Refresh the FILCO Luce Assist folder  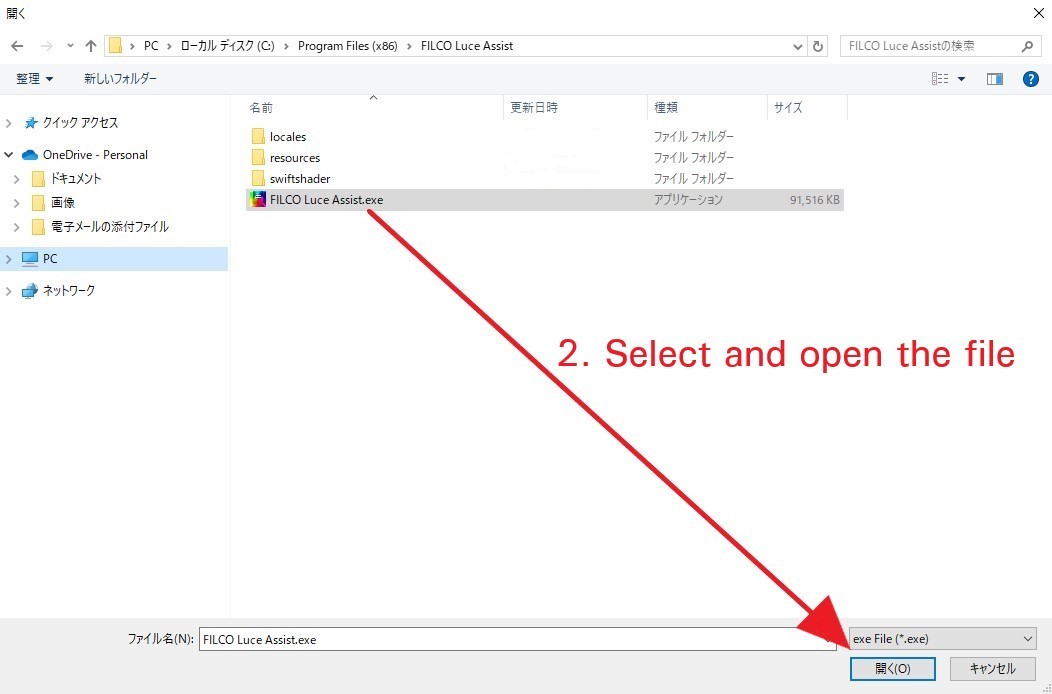coord(817,46)
